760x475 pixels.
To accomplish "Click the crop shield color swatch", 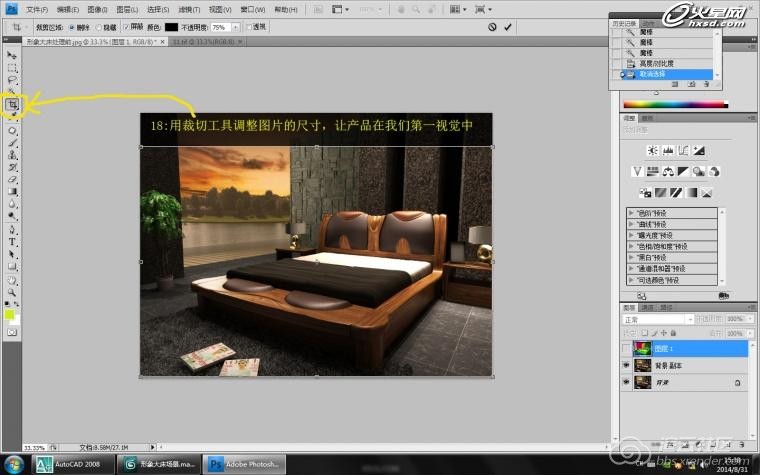I will (x=171, y=27).
